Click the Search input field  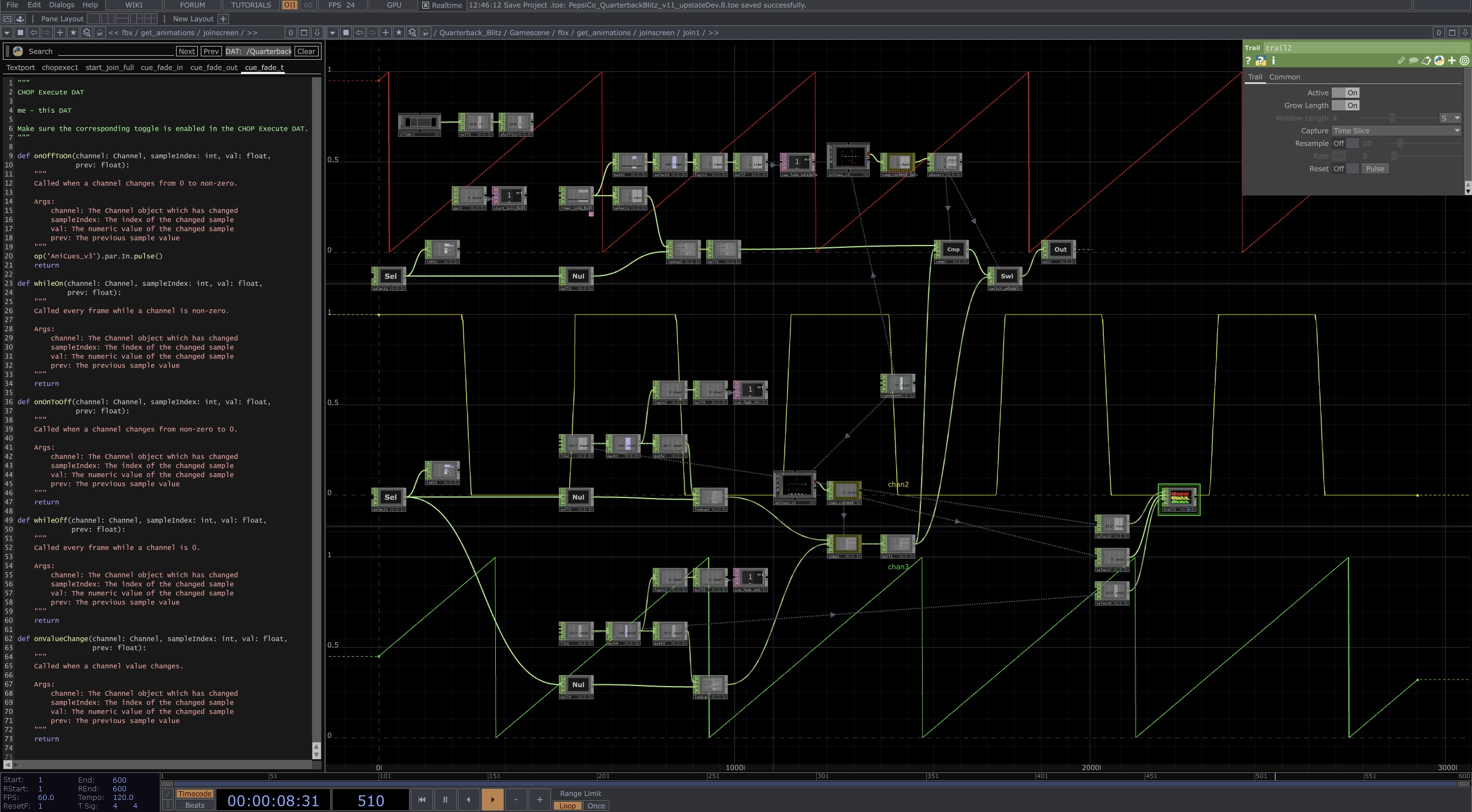(x=116, y=51)
